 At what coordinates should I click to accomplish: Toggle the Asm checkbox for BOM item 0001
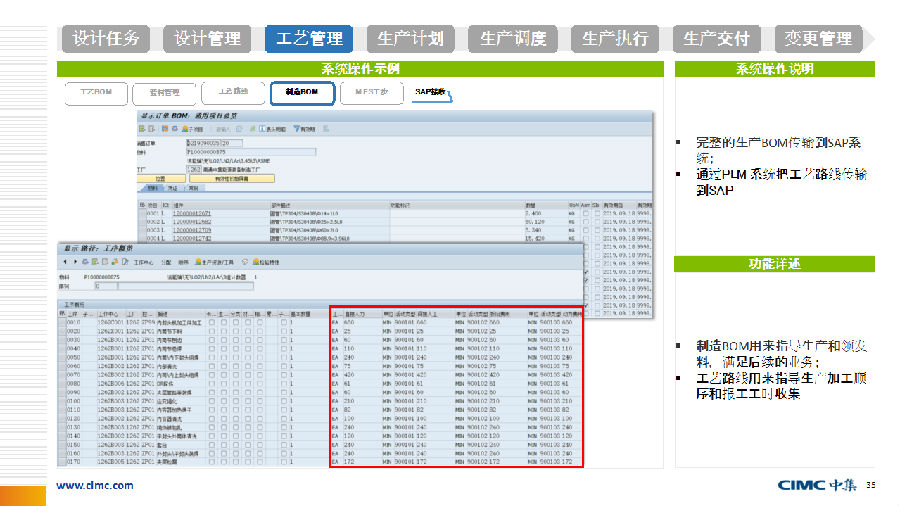[586, 213]
